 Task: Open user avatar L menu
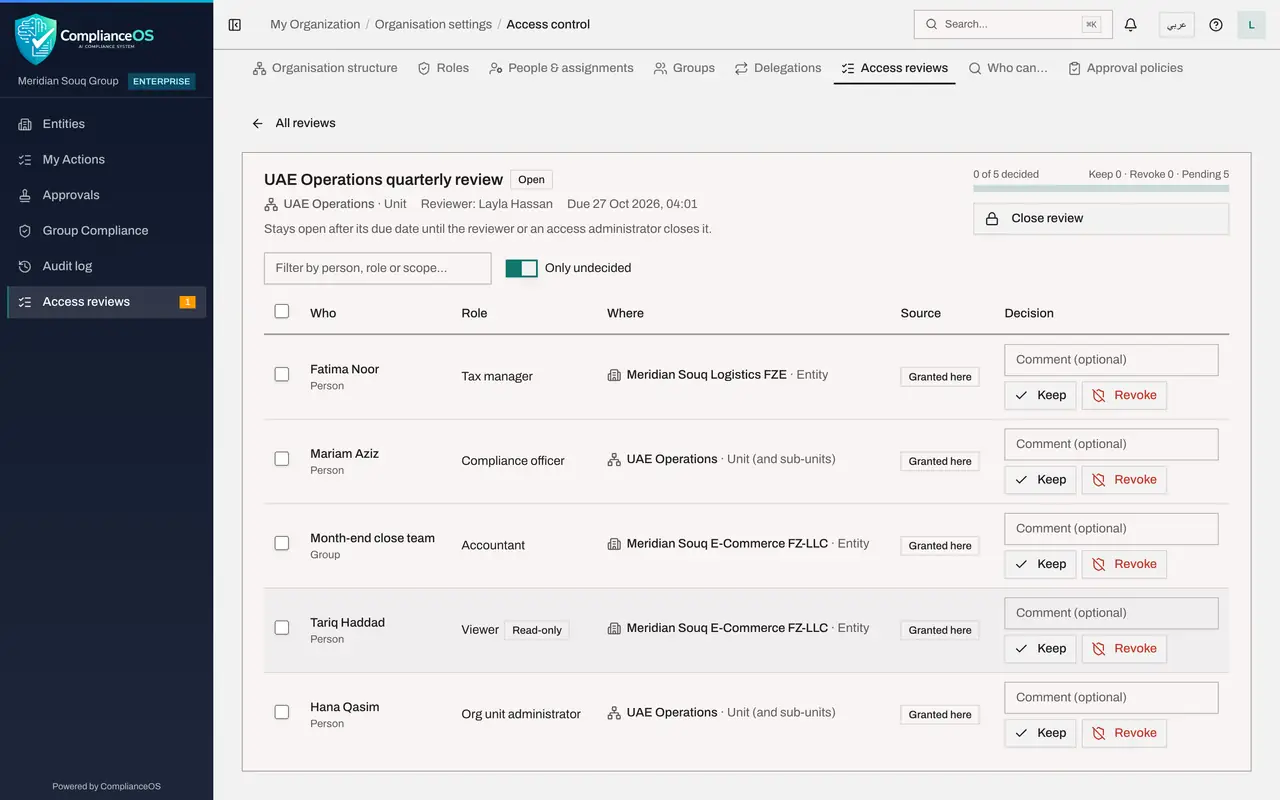point(1251,25)
